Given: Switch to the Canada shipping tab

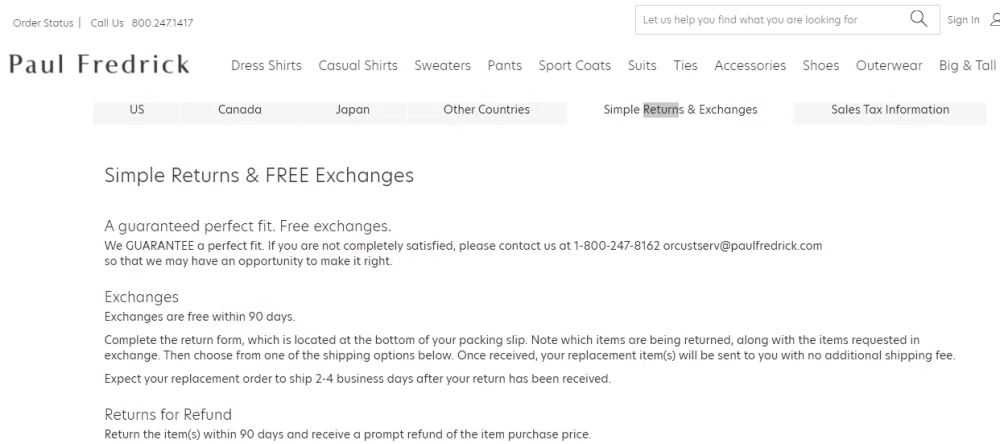Looking at the screenshot, I should pos(240,110).
